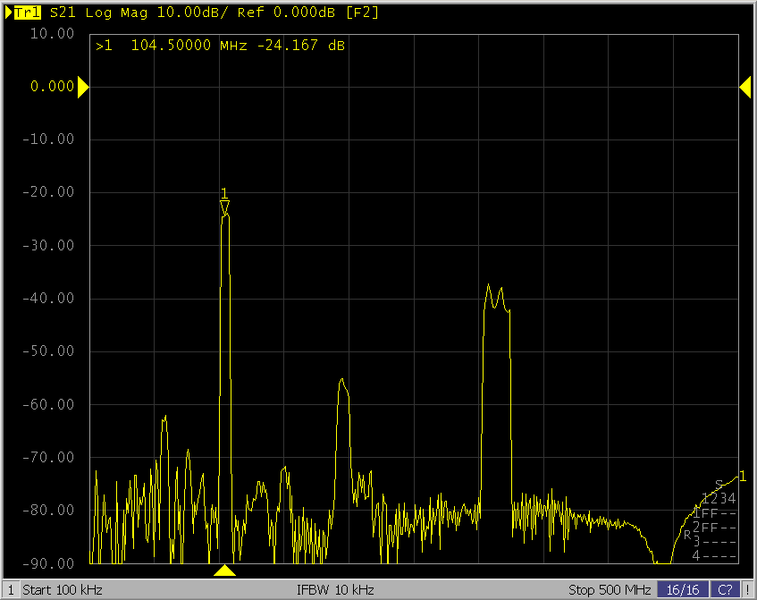Edit the Start 100 kHz frequency field
Viewport: 757px width, 600px height.
click(62, 590)
